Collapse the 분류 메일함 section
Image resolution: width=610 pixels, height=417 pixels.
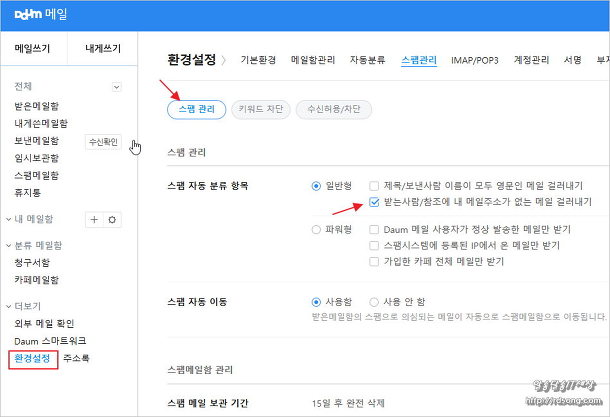coord(7,245)
